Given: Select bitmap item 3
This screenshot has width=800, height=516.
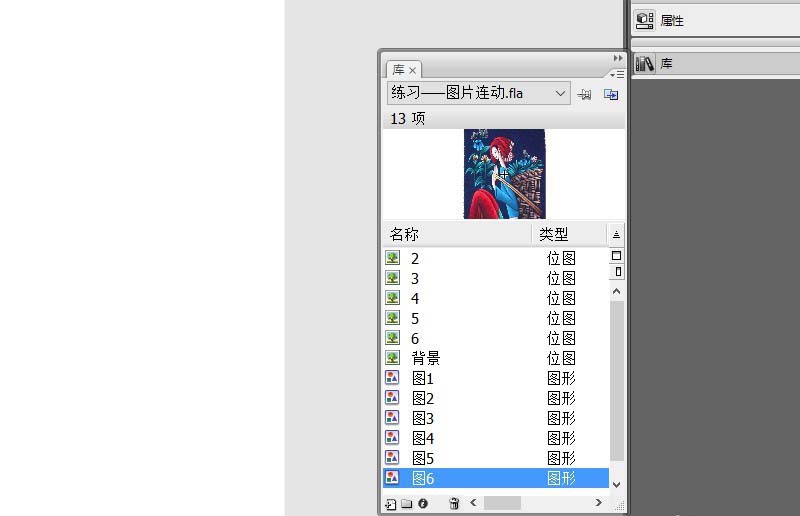Looking at the screenshot, I should click(495, 278).
